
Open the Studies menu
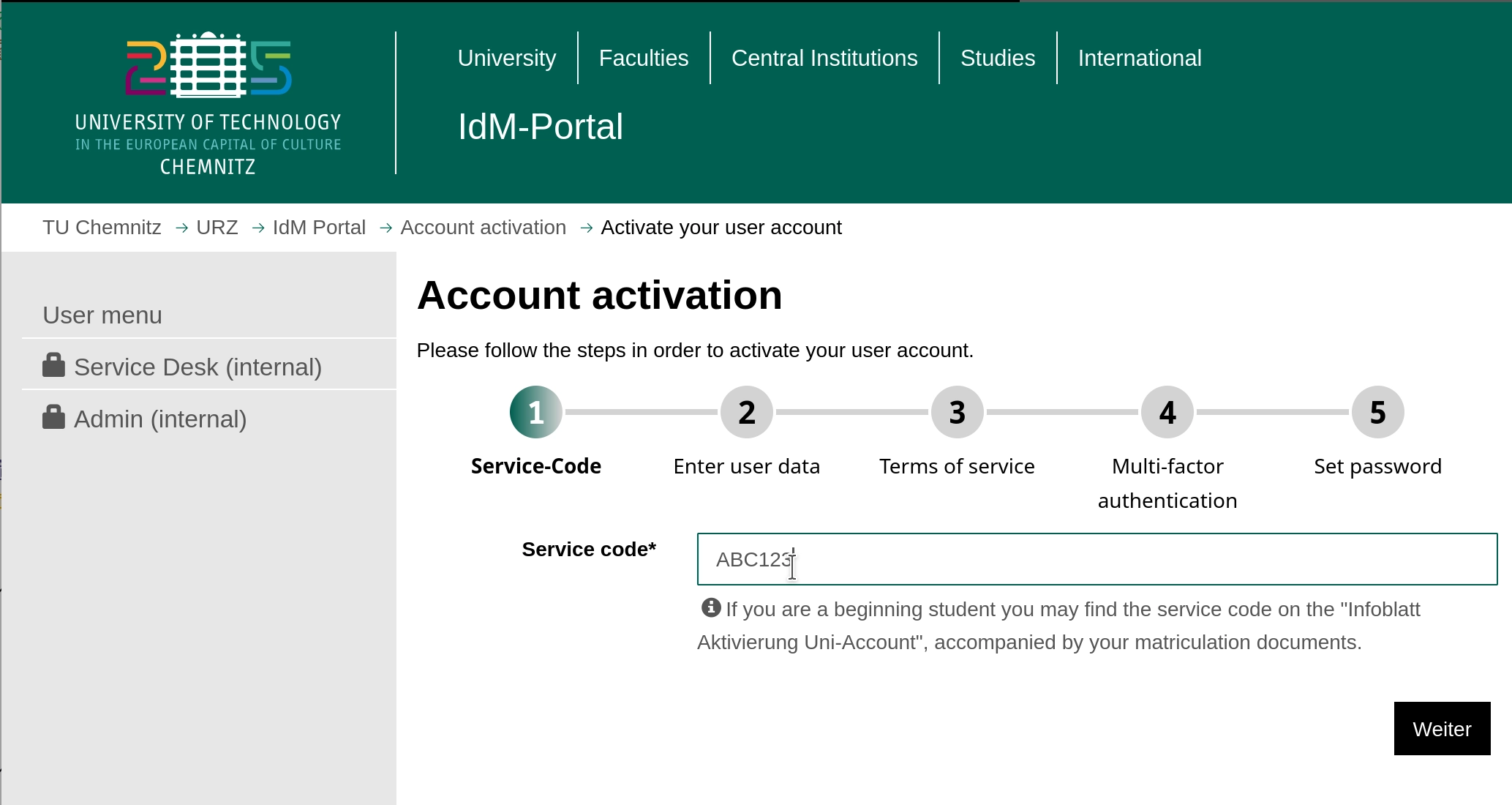point(997,57)
